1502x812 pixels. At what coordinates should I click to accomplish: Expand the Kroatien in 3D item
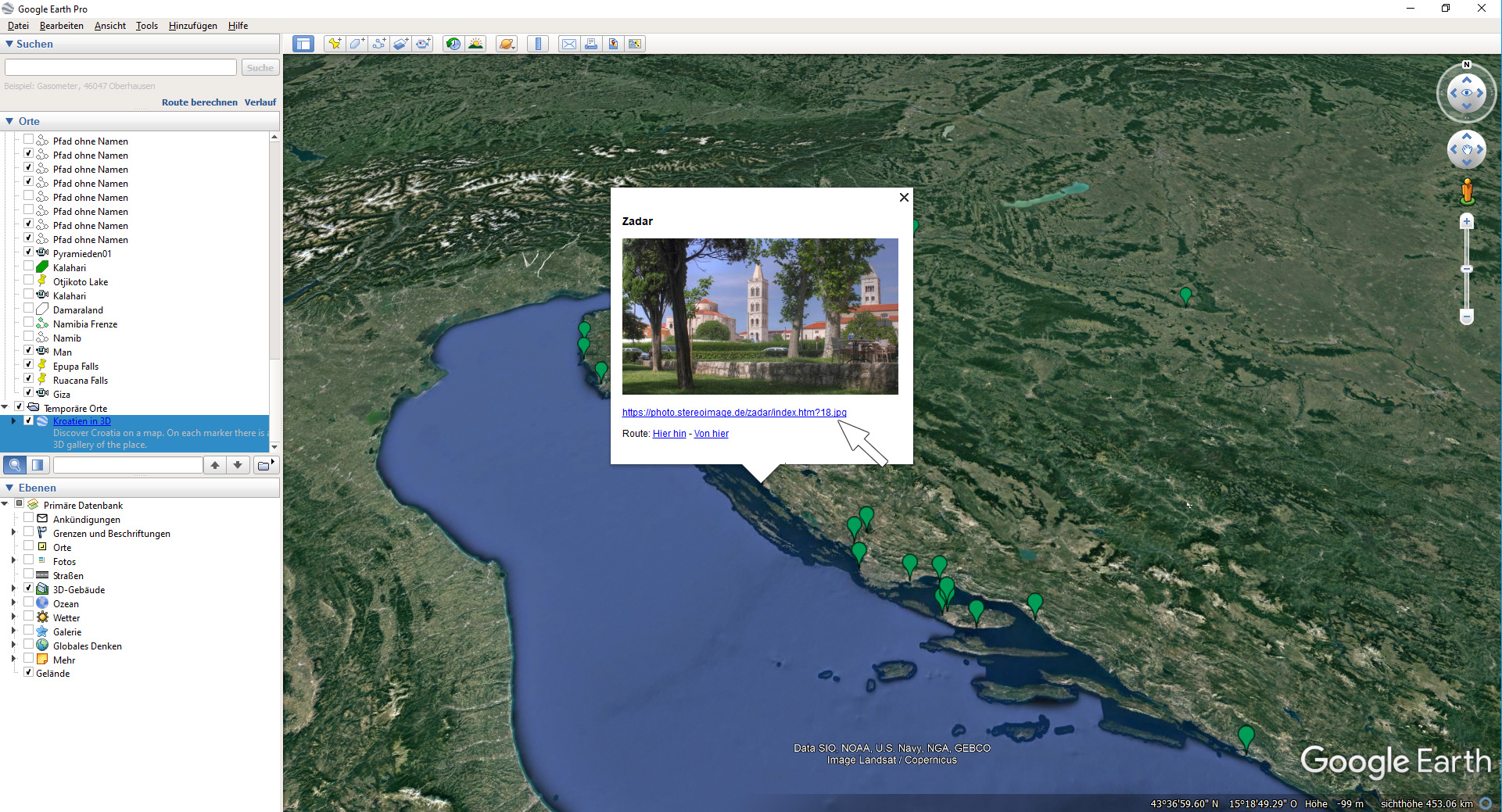click(13, 420)
